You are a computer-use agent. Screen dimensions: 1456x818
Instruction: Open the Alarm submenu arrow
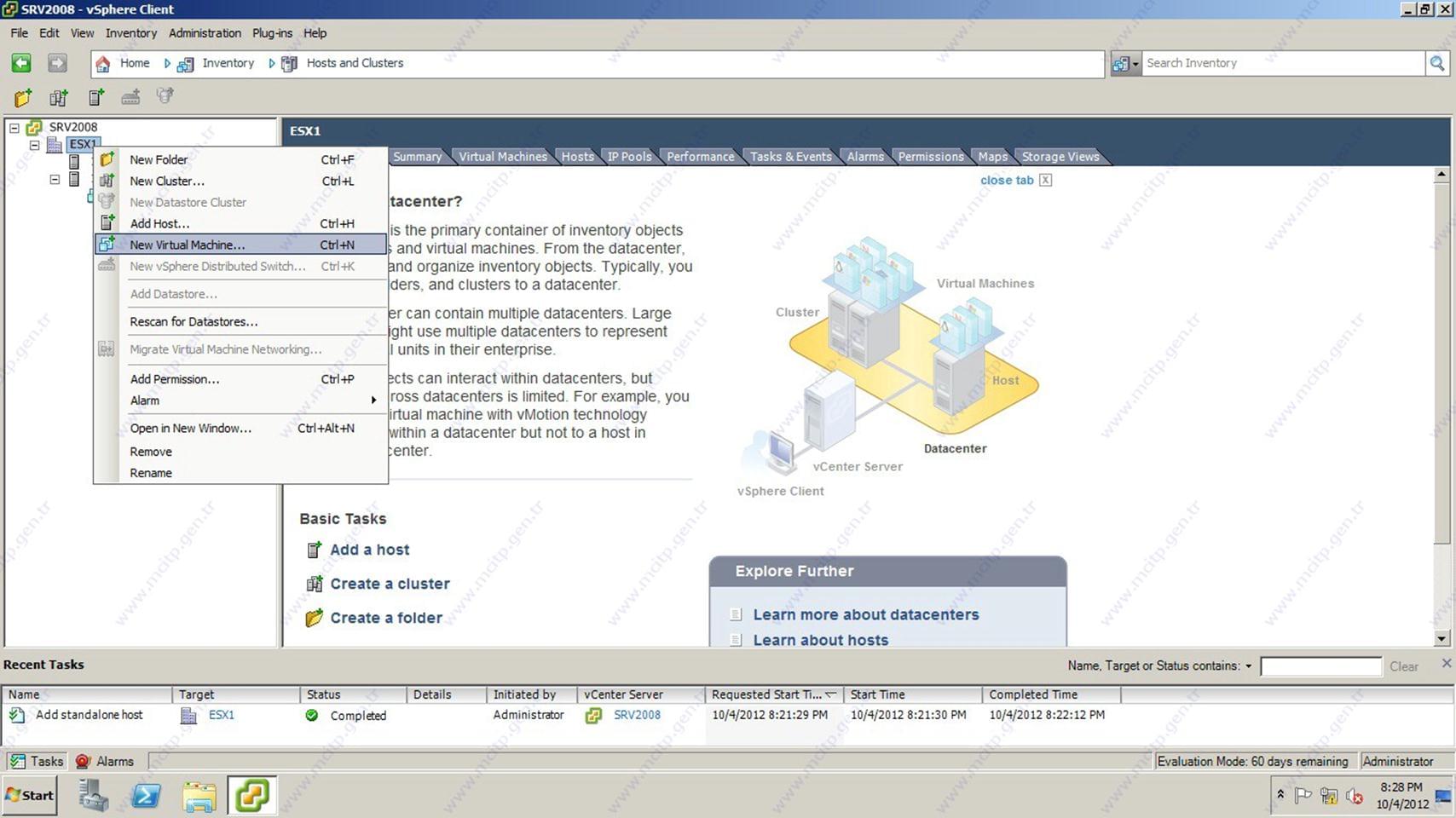tap(373, 400)
